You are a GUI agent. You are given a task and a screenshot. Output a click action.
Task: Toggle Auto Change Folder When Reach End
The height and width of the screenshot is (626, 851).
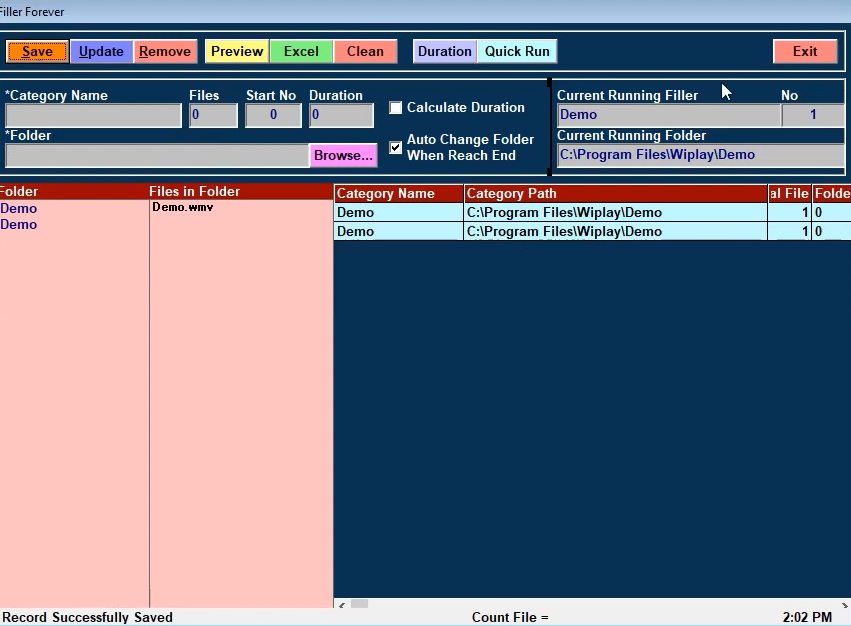[x=396, y=148]
